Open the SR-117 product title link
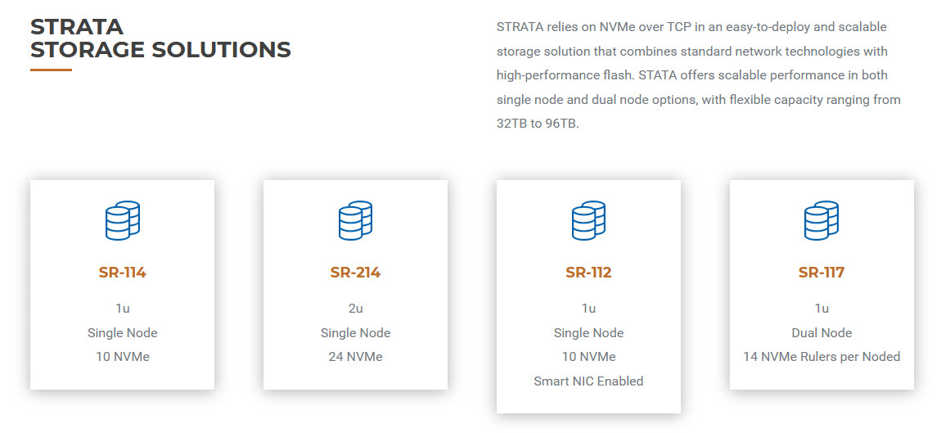 821,273
